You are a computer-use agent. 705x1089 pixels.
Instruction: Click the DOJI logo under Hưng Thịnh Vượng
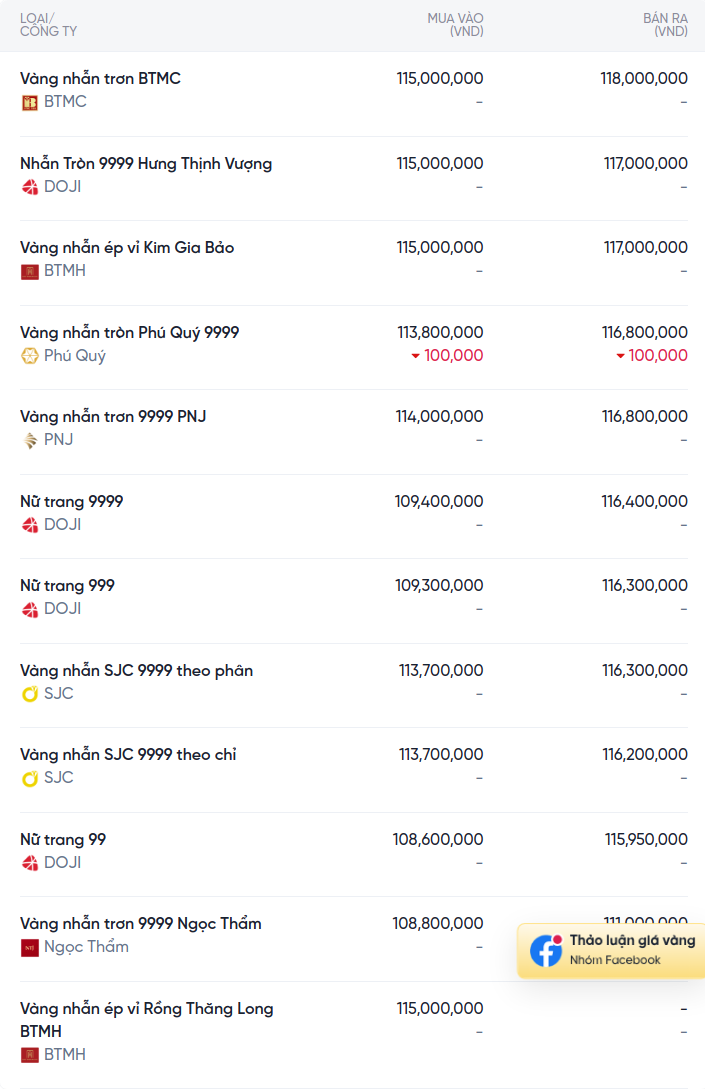[29, 187]
